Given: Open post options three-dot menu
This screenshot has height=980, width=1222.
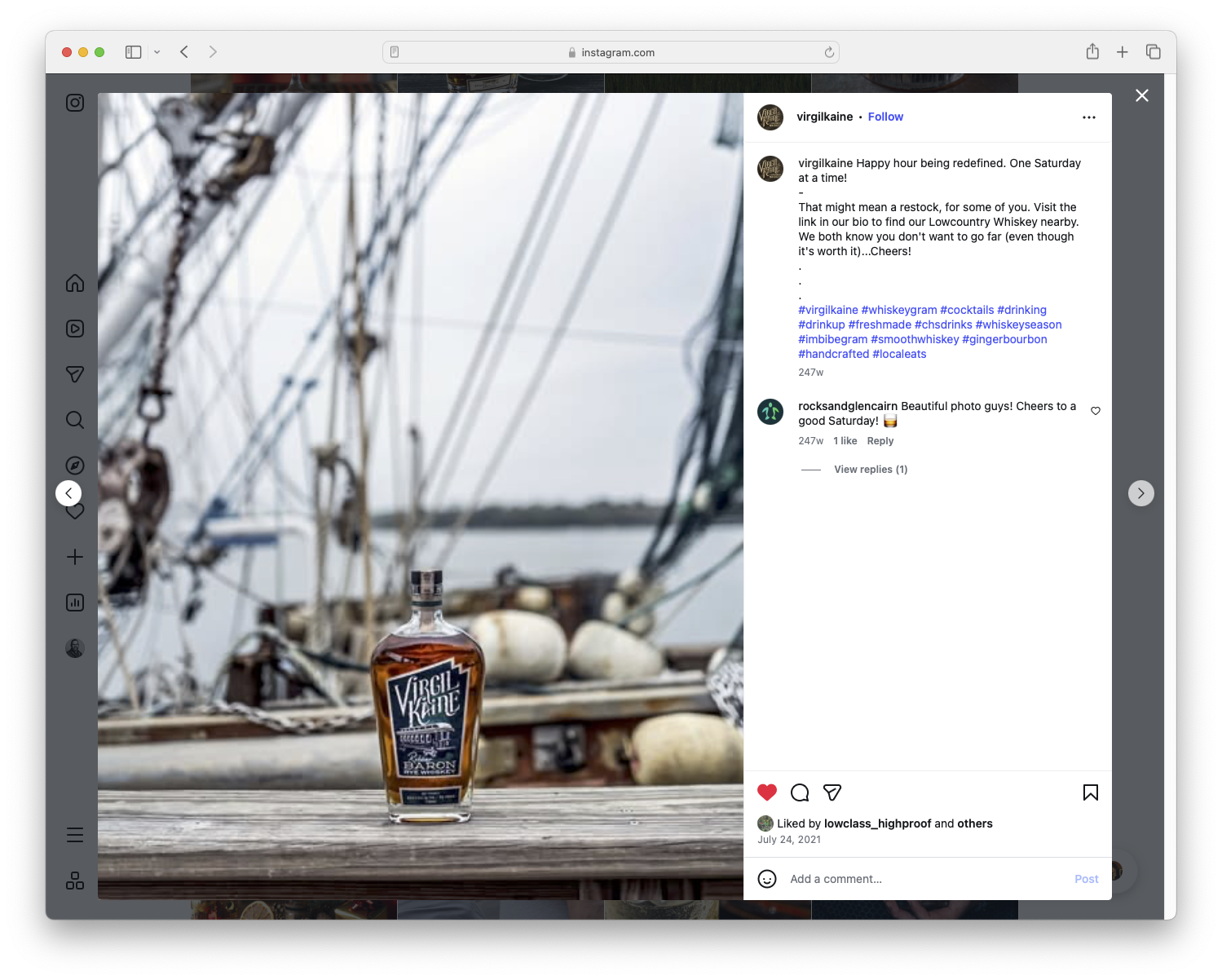Looking at the screenshot, I should tap(1089, 117).
